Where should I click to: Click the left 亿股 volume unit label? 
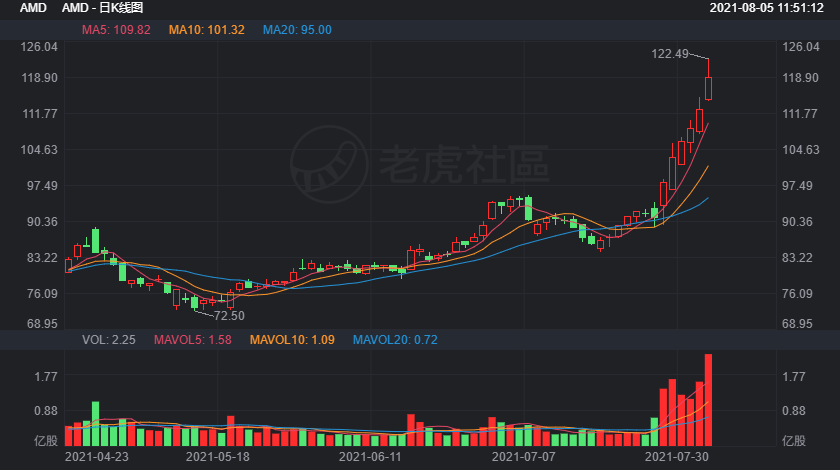coord(46,441)
